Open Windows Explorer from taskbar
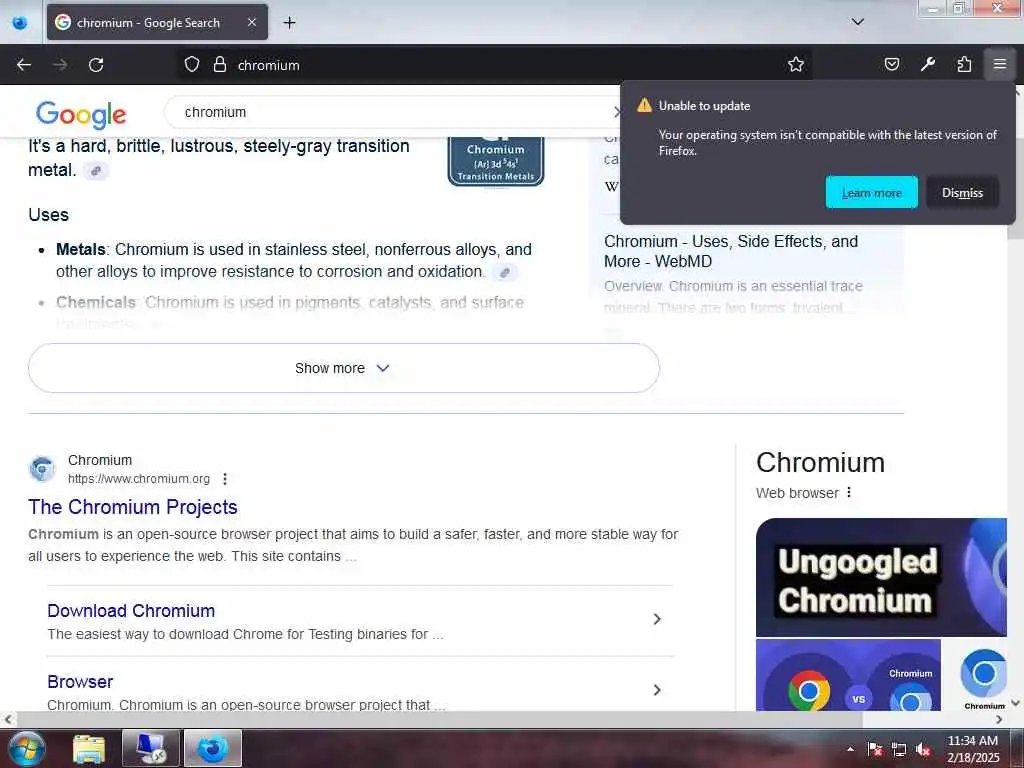 (x=89, y=749)
